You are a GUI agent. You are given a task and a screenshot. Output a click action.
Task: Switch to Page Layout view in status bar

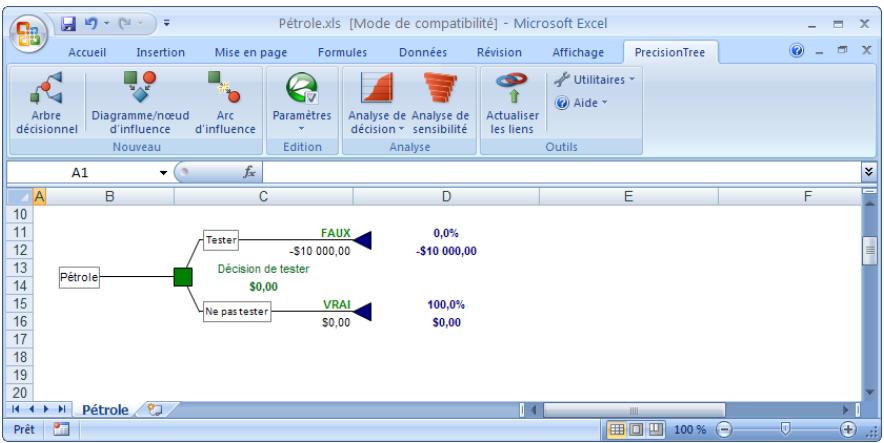point(637,429)
